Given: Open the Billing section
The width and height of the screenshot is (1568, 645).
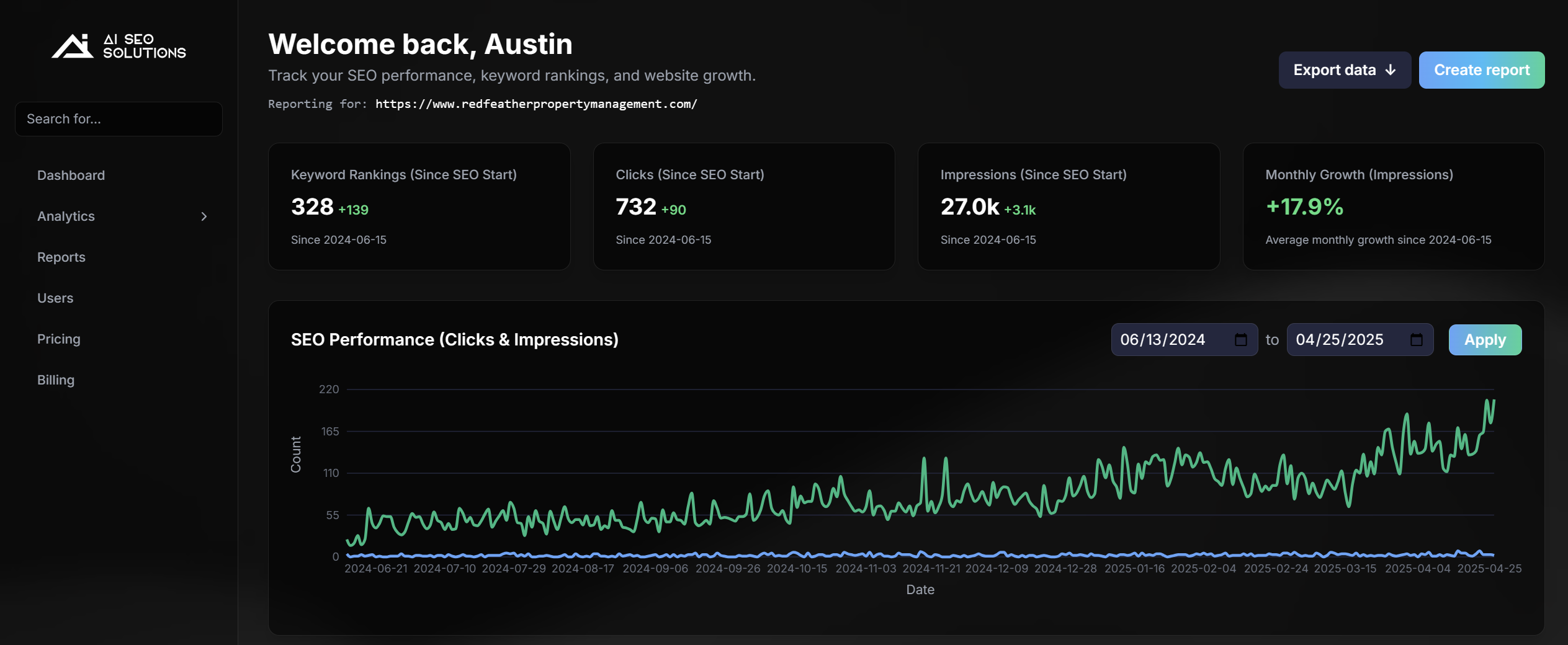Looking at the screenshot, I should pos(56,380).
